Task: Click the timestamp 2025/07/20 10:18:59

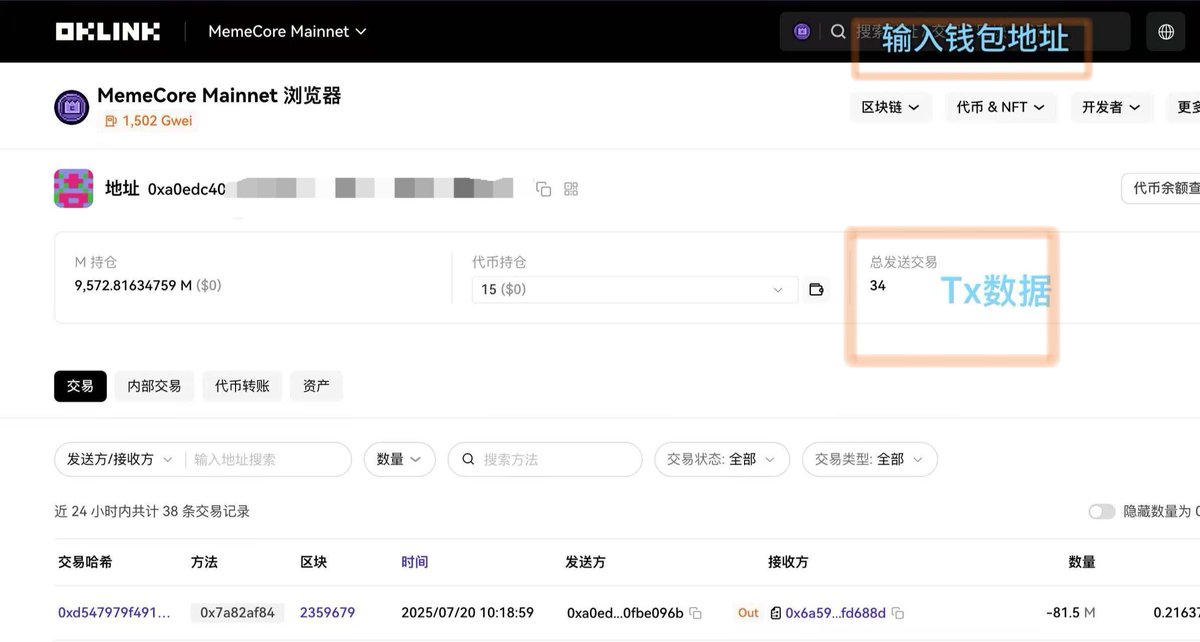Action: (x=467, y=612)
